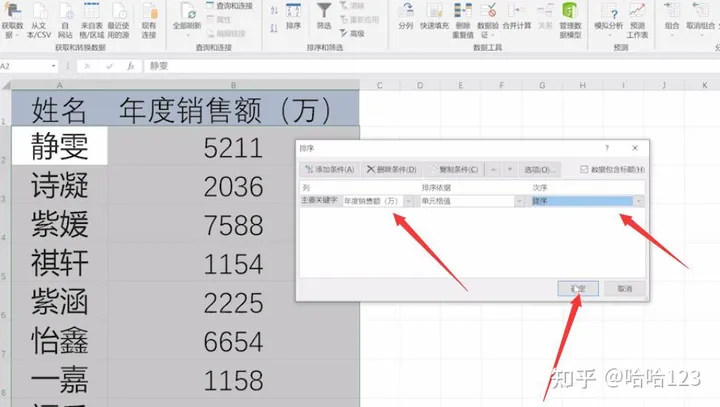
Task: Select cell with value 6654
Action: pos(233,340)
